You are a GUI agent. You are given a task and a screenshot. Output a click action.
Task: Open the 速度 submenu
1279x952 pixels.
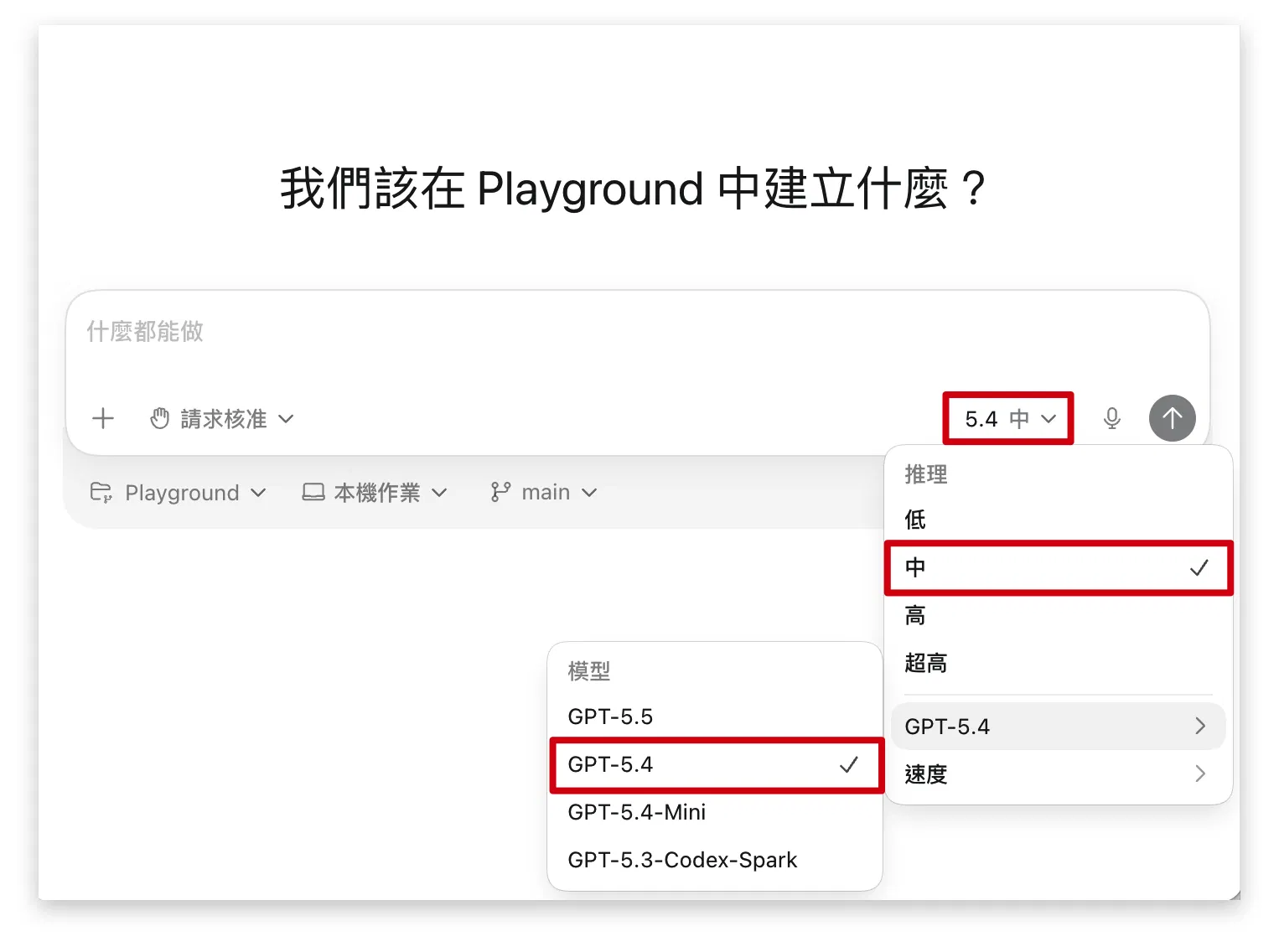pos(1058,773)
